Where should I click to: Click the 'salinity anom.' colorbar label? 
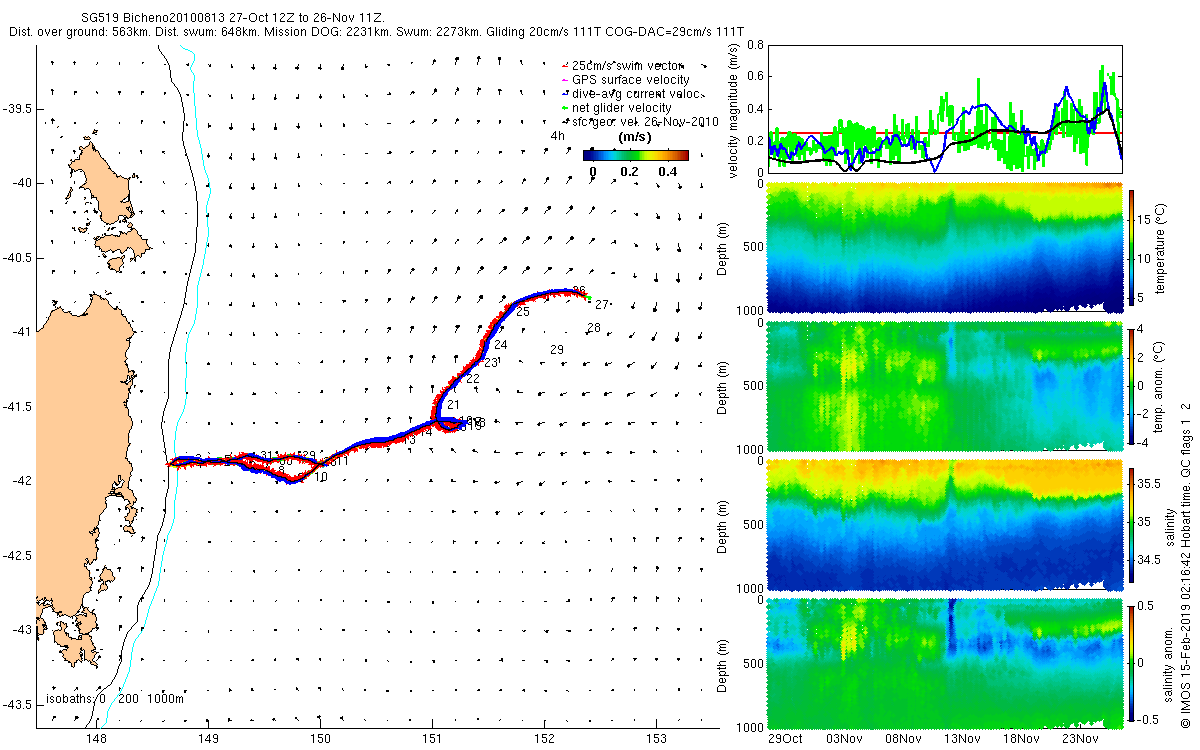point(1166,664)
